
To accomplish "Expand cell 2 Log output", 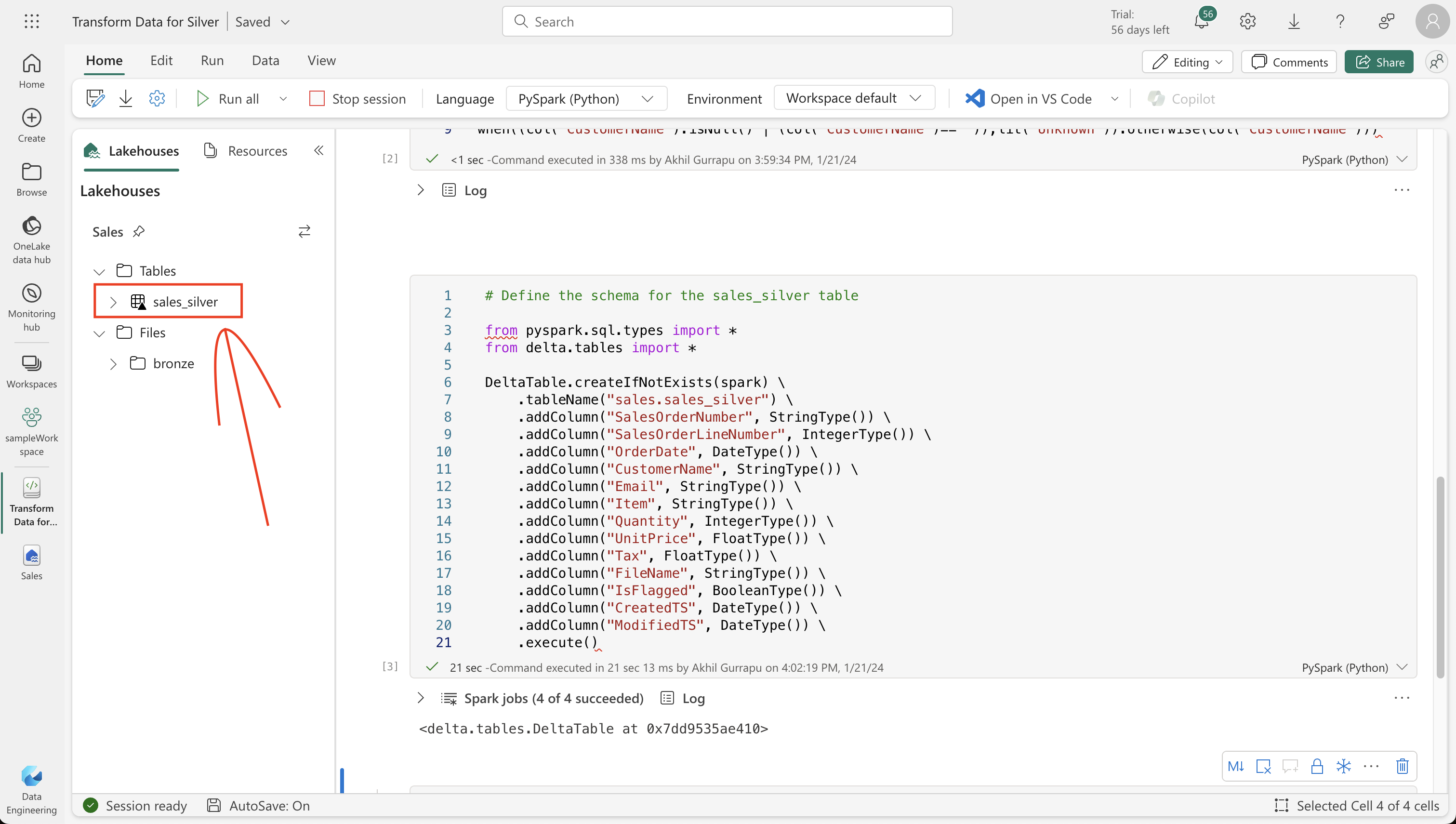I will click(x=420, y=190).
